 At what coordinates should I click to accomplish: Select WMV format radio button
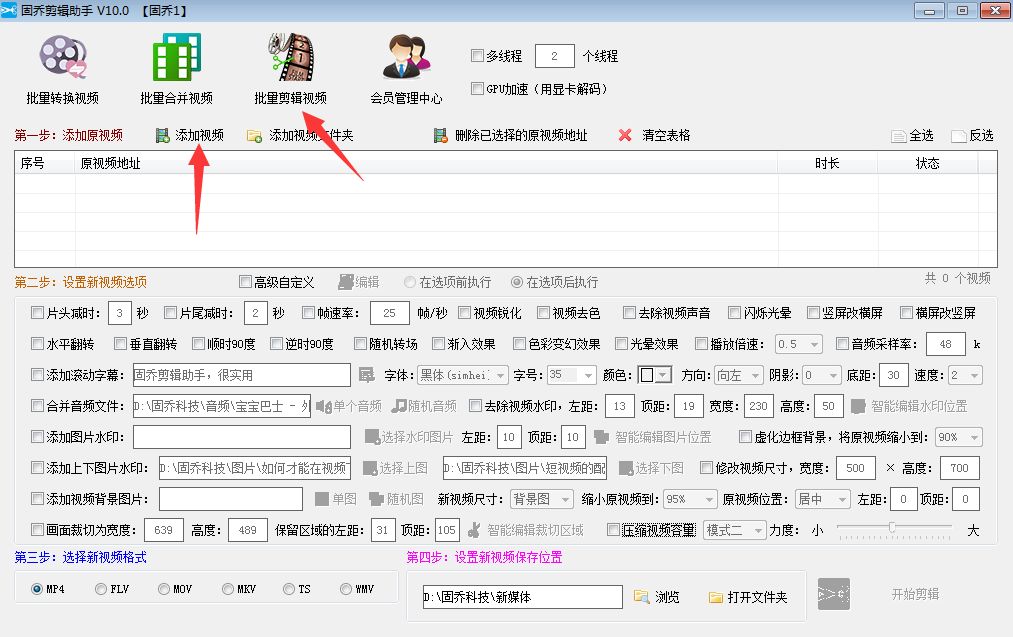[x=346, y=589]
